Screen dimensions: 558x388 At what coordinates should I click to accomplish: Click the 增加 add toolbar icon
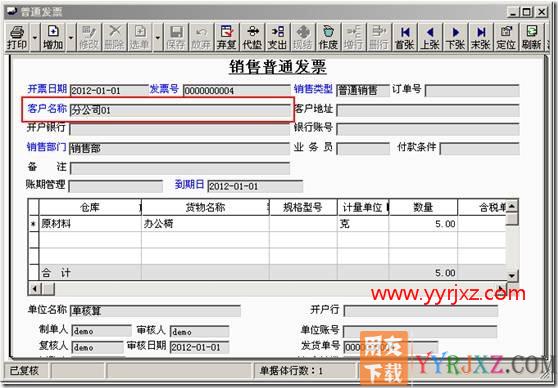click(53, 37)
